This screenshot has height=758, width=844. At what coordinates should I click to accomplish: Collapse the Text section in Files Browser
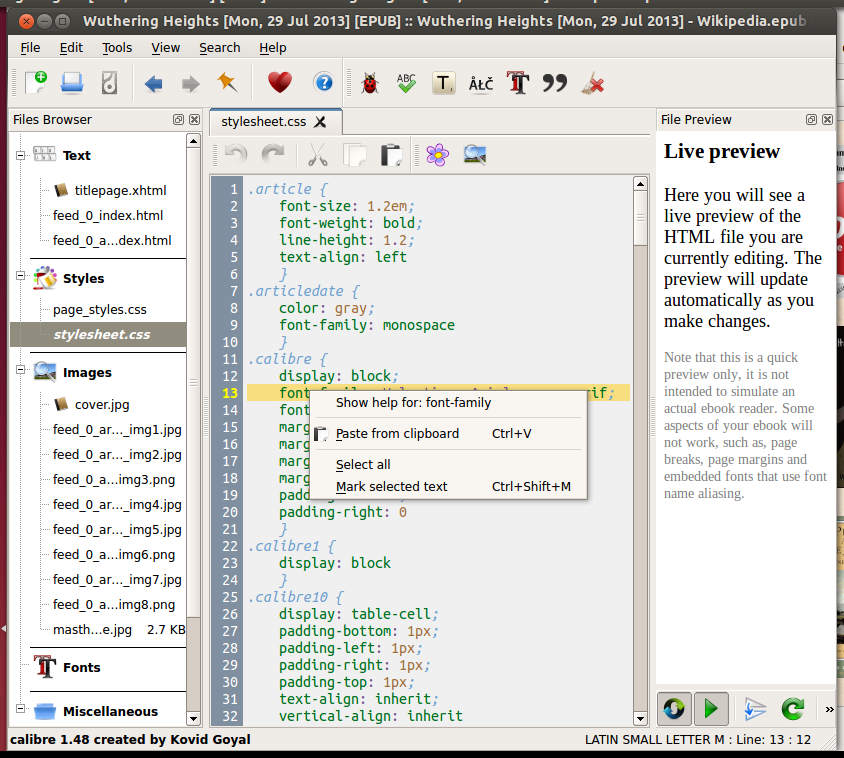[20, 155]
